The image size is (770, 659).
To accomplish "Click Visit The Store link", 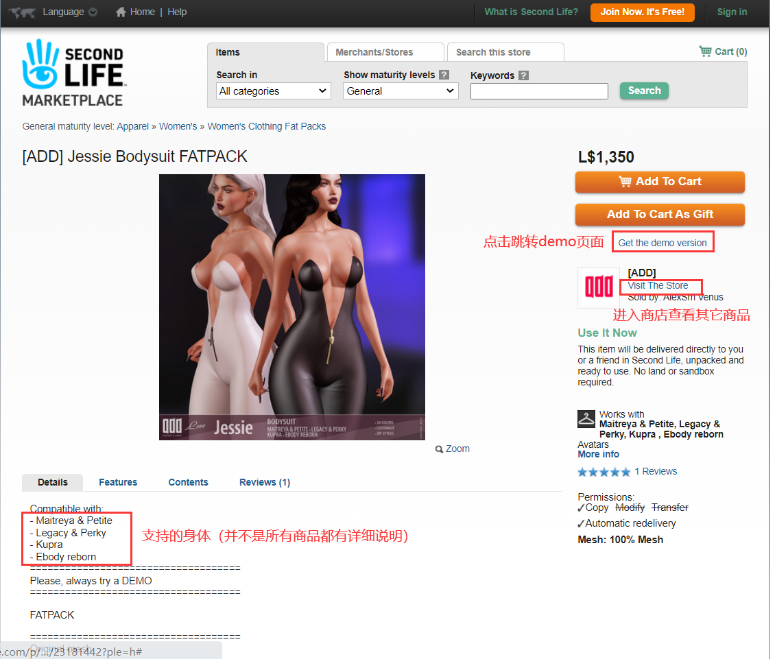I will 658,286.
